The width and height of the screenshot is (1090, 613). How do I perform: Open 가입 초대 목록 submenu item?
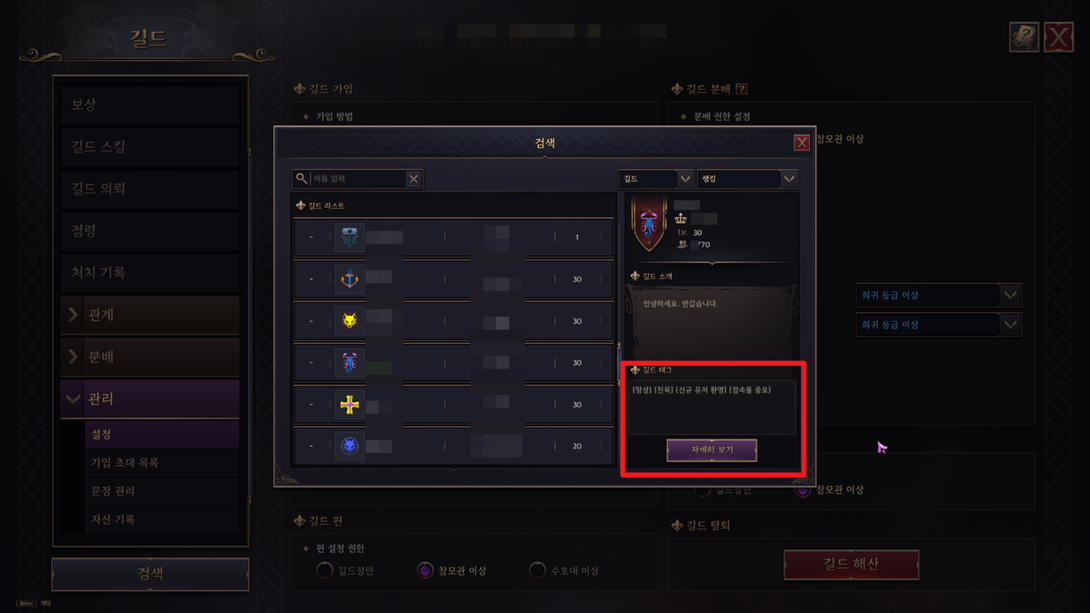pyautogui.click(x=162, y=463)
